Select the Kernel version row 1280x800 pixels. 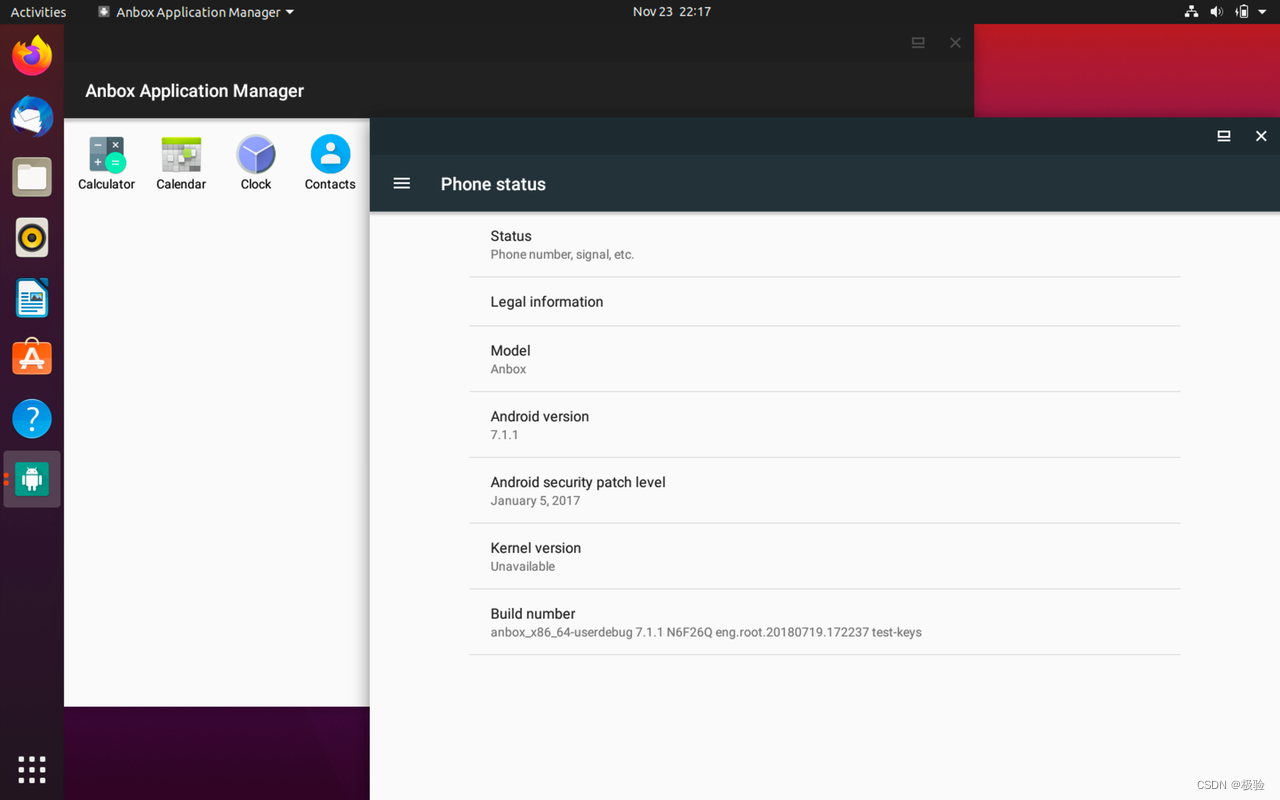825,557
